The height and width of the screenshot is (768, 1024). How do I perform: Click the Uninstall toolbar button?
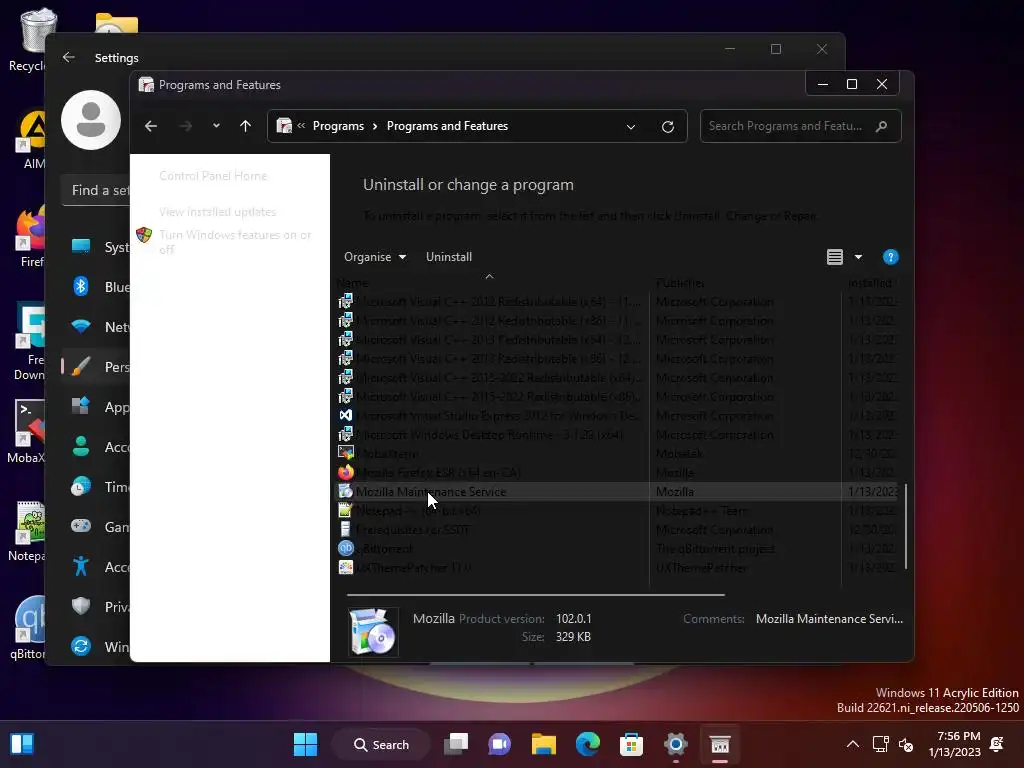(x=449, y=257)
